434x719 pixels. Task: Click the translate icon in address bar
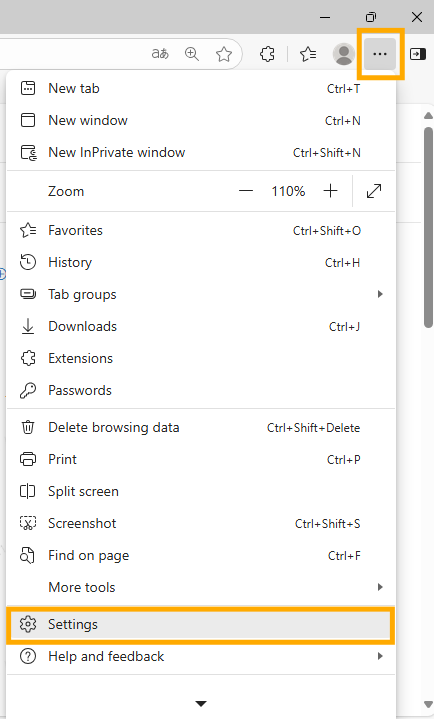click(160, 54)
